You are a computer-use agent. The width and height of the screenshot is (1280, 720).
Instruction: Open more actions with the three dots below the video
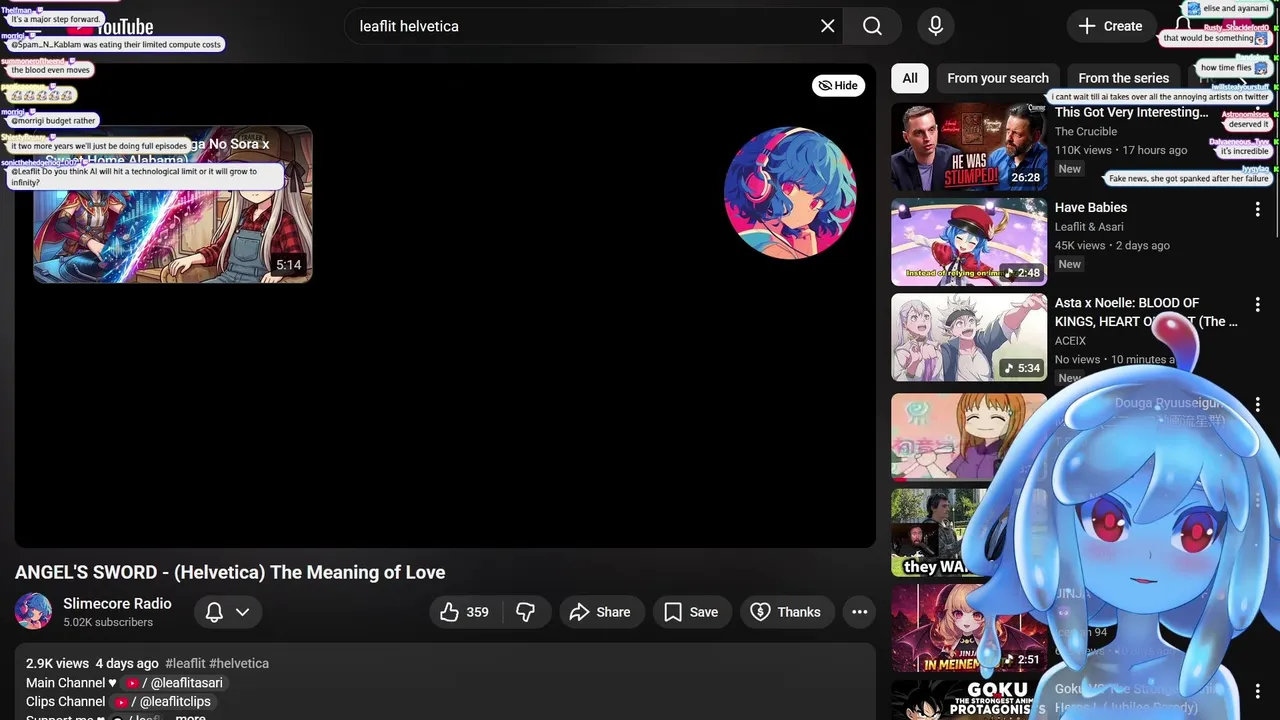pos(859,612)
